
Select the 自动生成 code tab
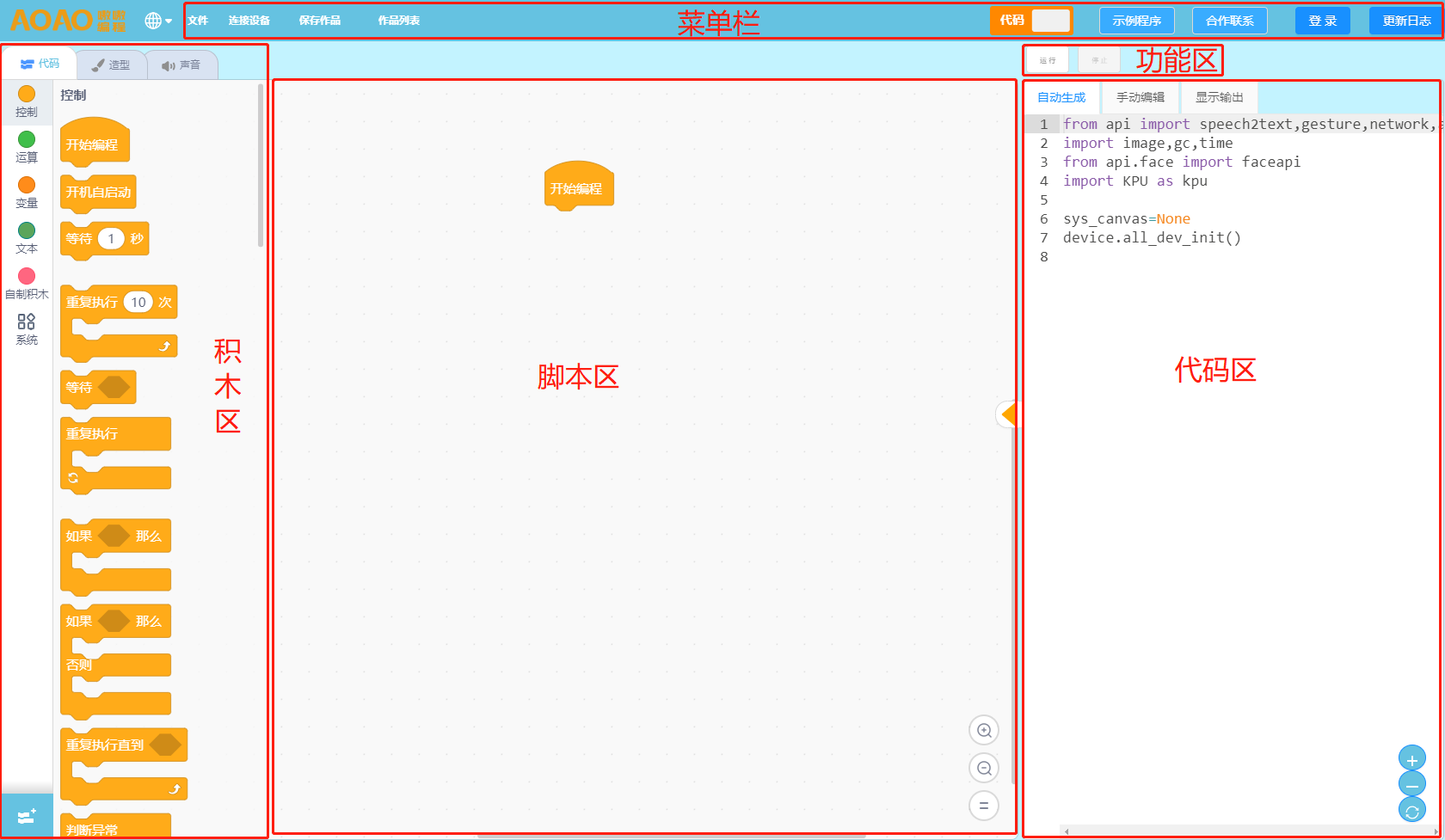(x=1061, y=97)
